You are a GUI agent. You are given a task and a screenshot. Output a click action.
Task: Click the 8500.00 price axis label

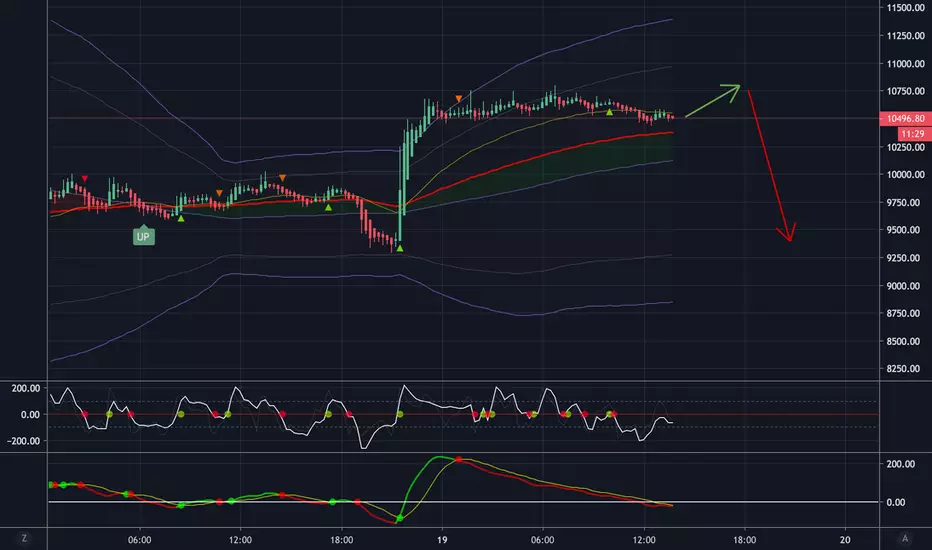pos(905,341)
